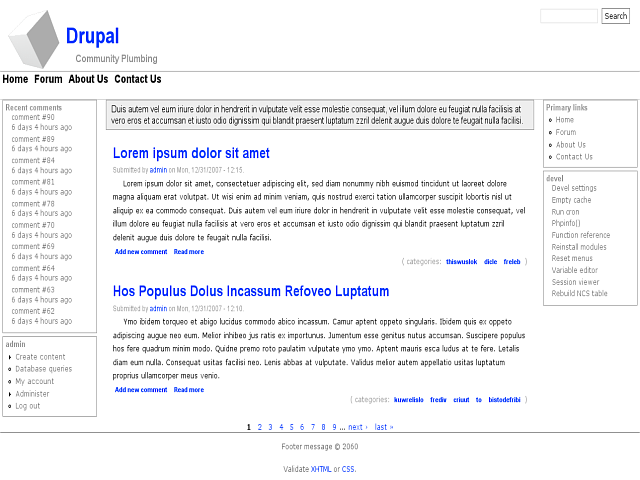Add new comment on Lorem ipsum post
The height and width of the screenshot is (480, 640).
(x=141, y=252)
